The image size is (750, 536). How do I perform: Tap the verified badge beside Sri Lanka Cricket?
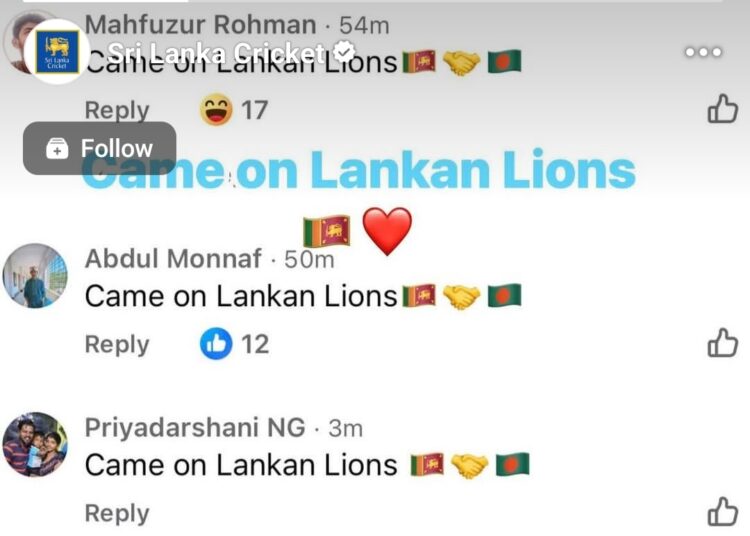pos(344,52)
